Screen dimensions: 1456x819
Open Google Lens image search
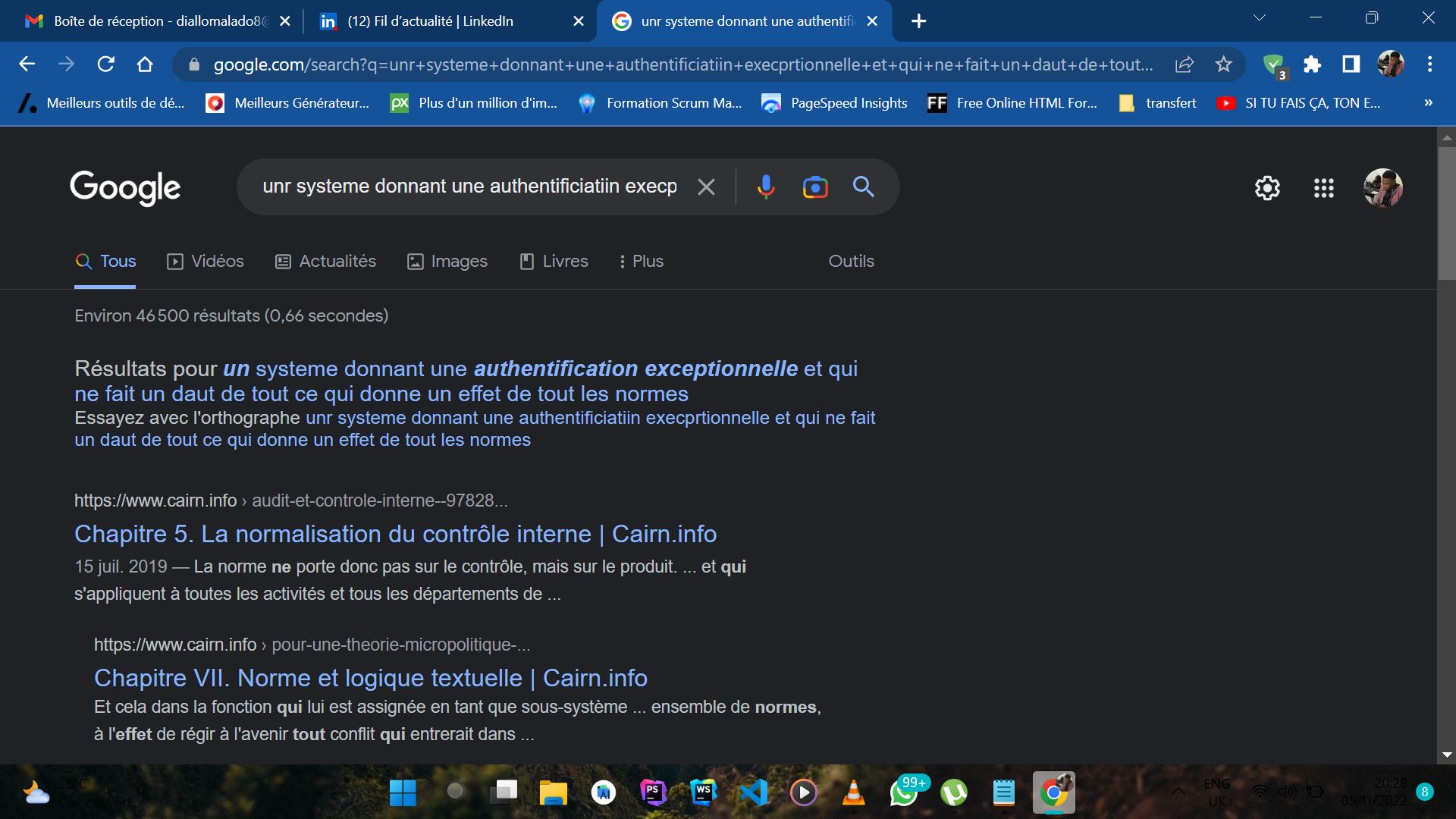[x=815, y=187]
